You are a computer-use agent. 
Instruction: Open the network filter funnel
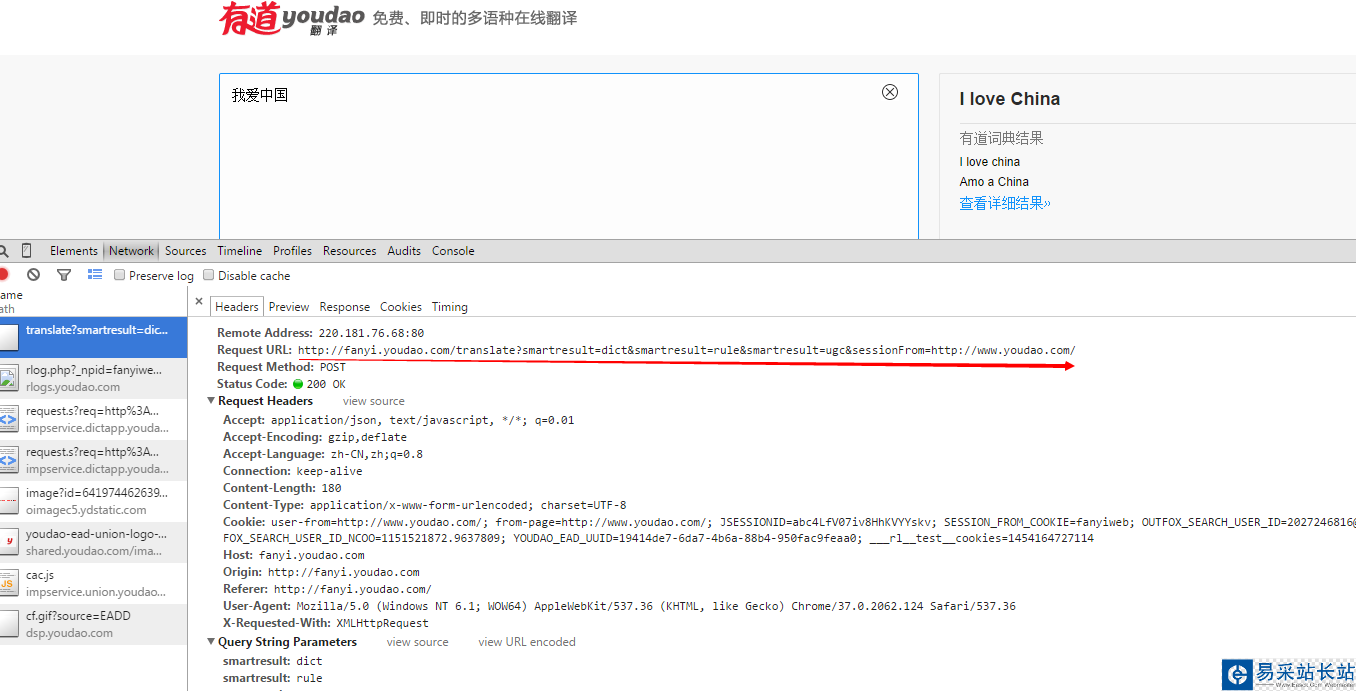click(x=64, y=275)
